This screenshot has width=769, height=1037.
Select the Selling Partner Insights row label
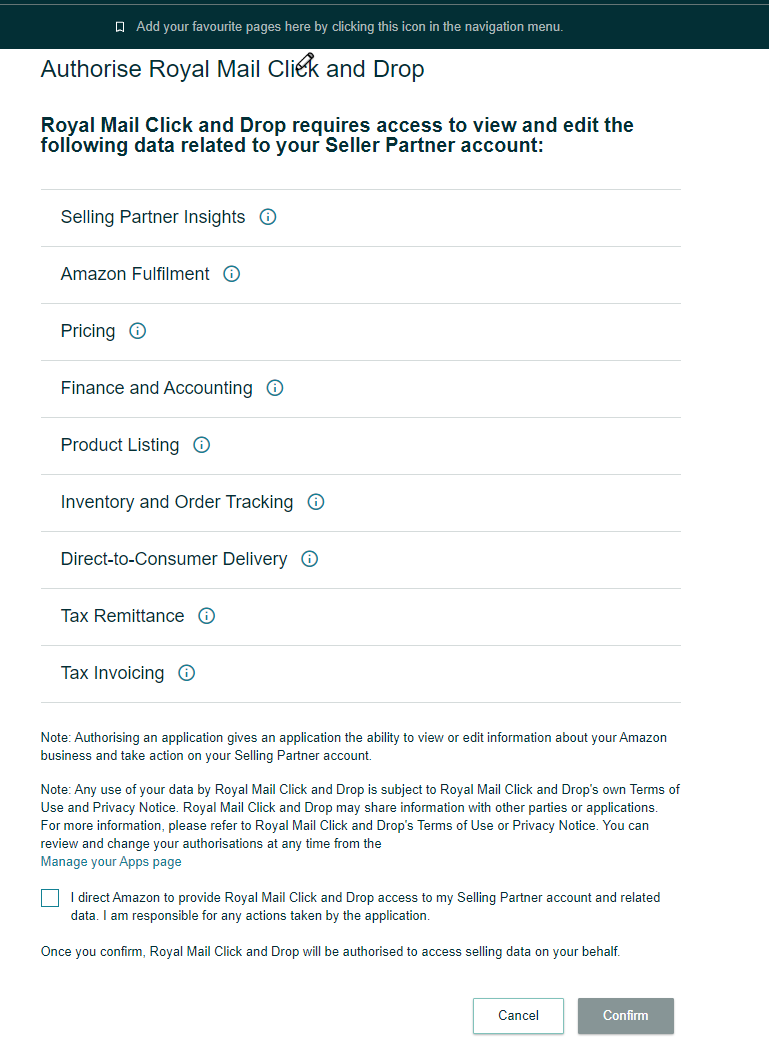point(153,217)
